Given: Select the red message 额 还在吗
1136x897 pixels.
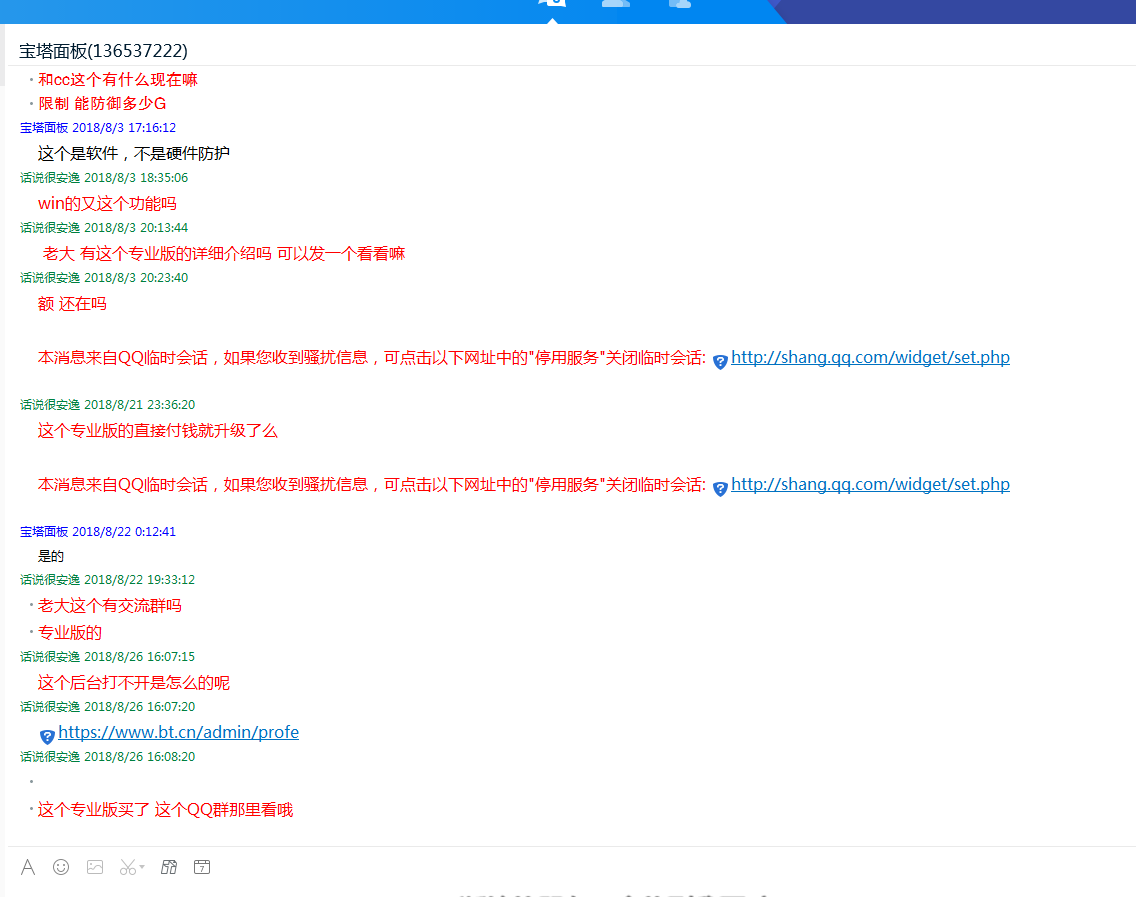Looking at the screenshot, I should tap(72, 303).
